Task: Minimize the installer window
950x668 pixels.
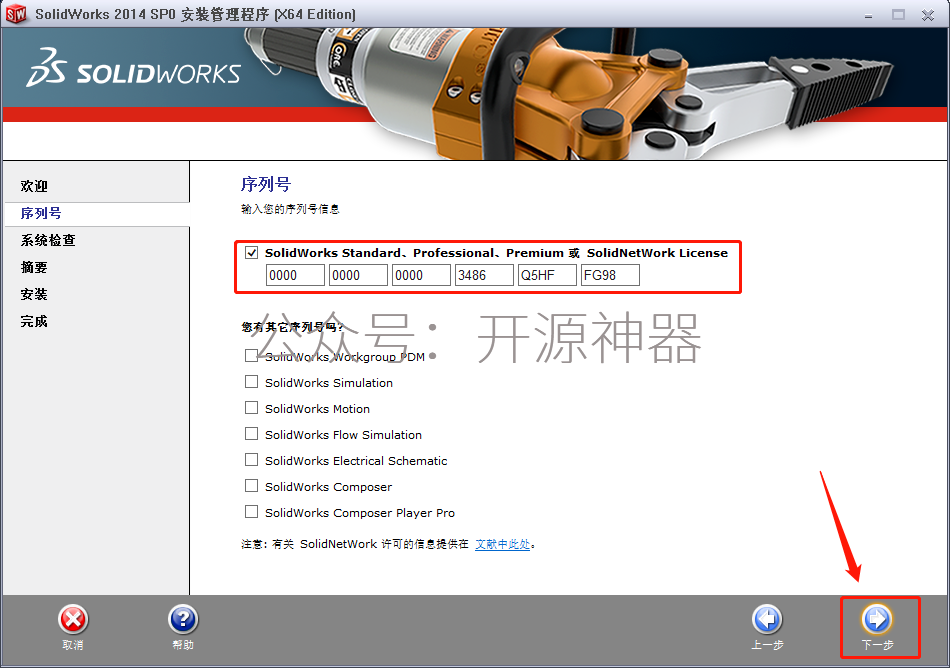Action: [868, 15]
